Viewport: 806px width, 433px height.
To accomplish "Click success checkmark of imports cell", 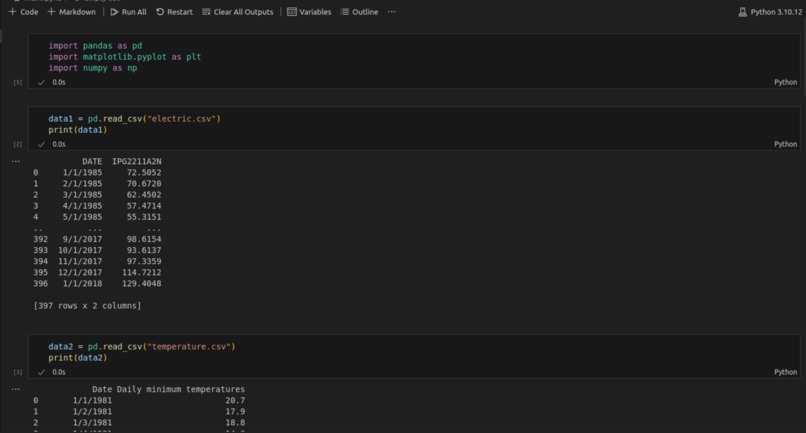I will [x=41, y=82].
